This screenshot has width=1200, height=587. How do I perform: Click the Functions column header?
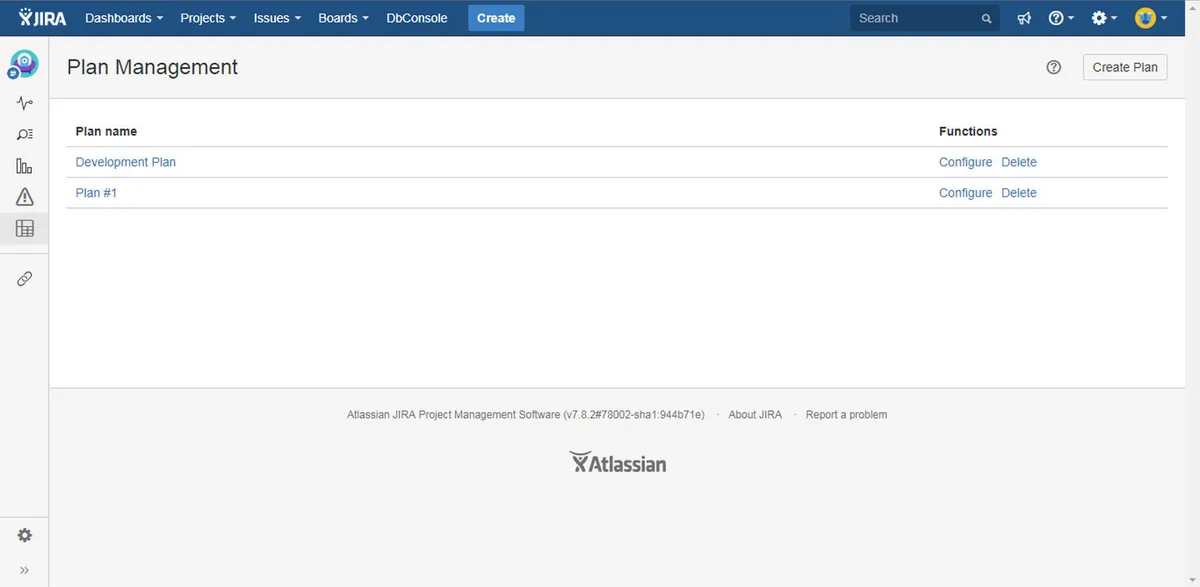coord(968,131)
